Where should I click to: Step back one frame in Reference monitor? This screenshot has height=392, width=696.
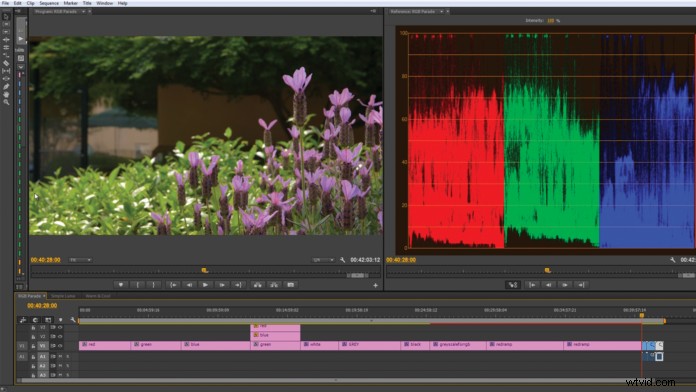point(549,285)
